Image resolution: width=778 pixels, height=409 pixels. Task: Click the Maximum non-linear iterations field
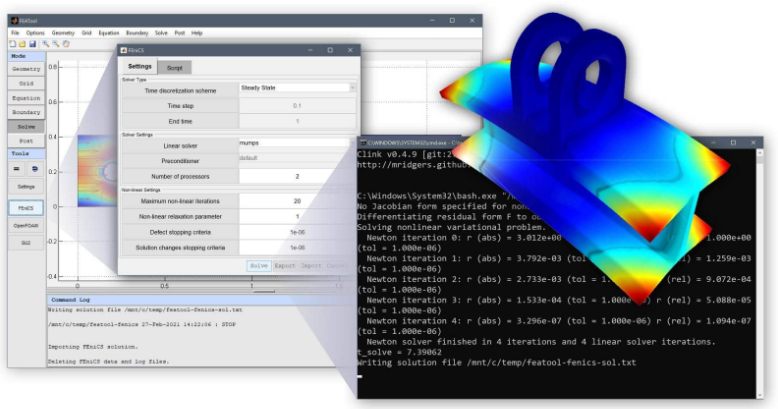click(296, 201)
